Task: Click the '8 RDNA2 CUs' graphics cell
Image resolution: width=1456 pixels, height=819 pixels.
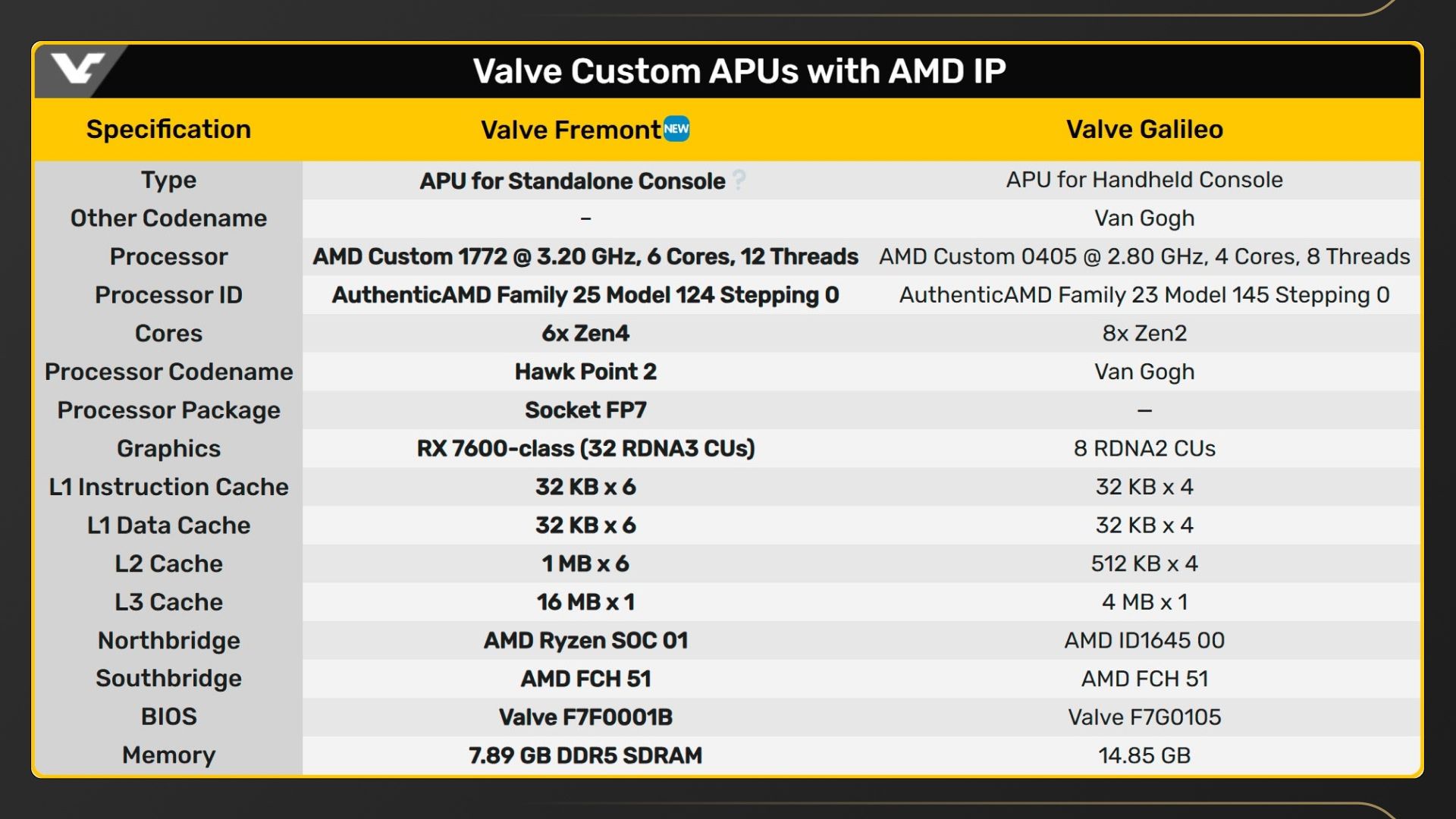Action: pyautogui.click(x=1144, y=448)
